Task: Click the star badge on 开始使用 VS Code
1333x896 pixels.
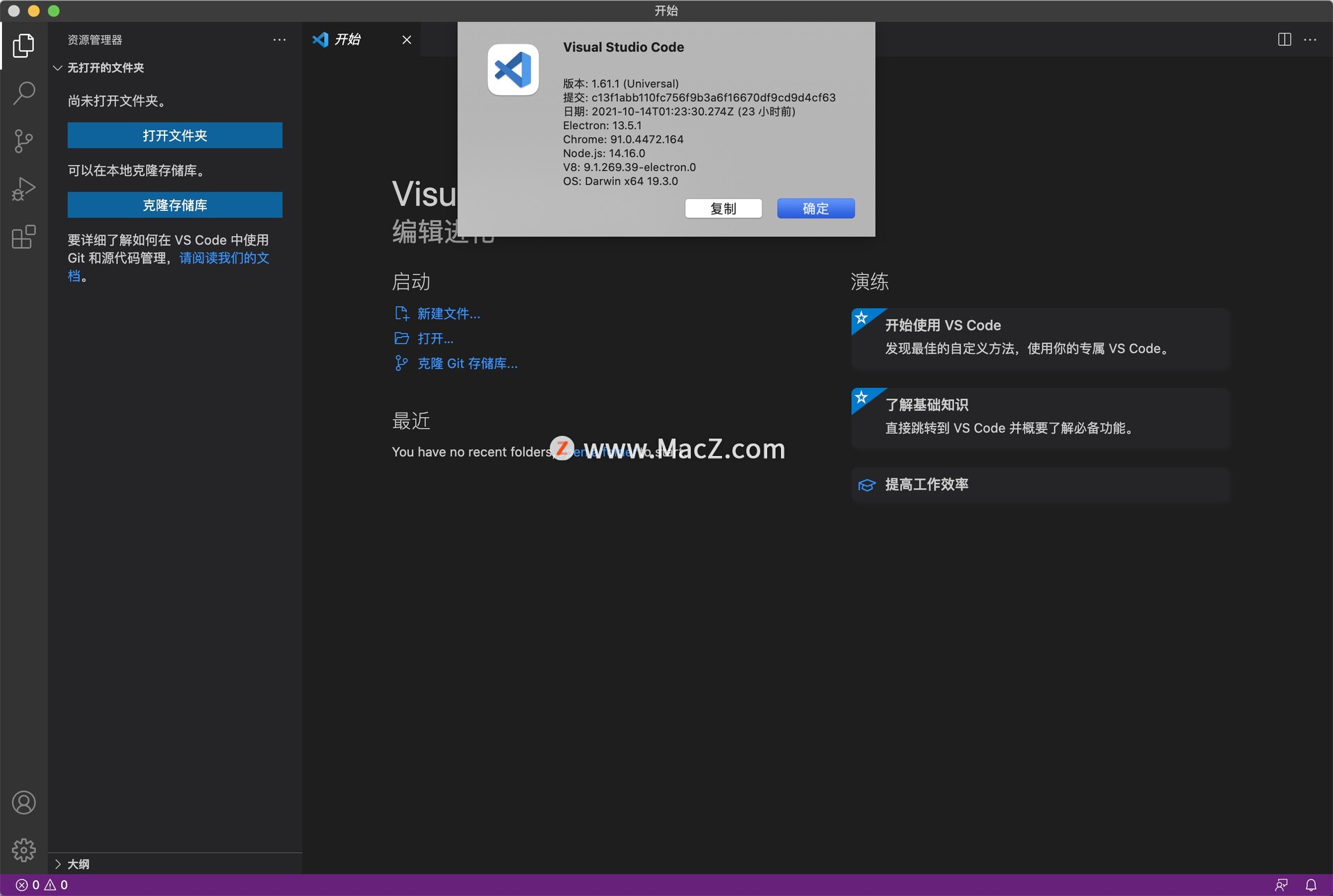Action: coord(862,318)
